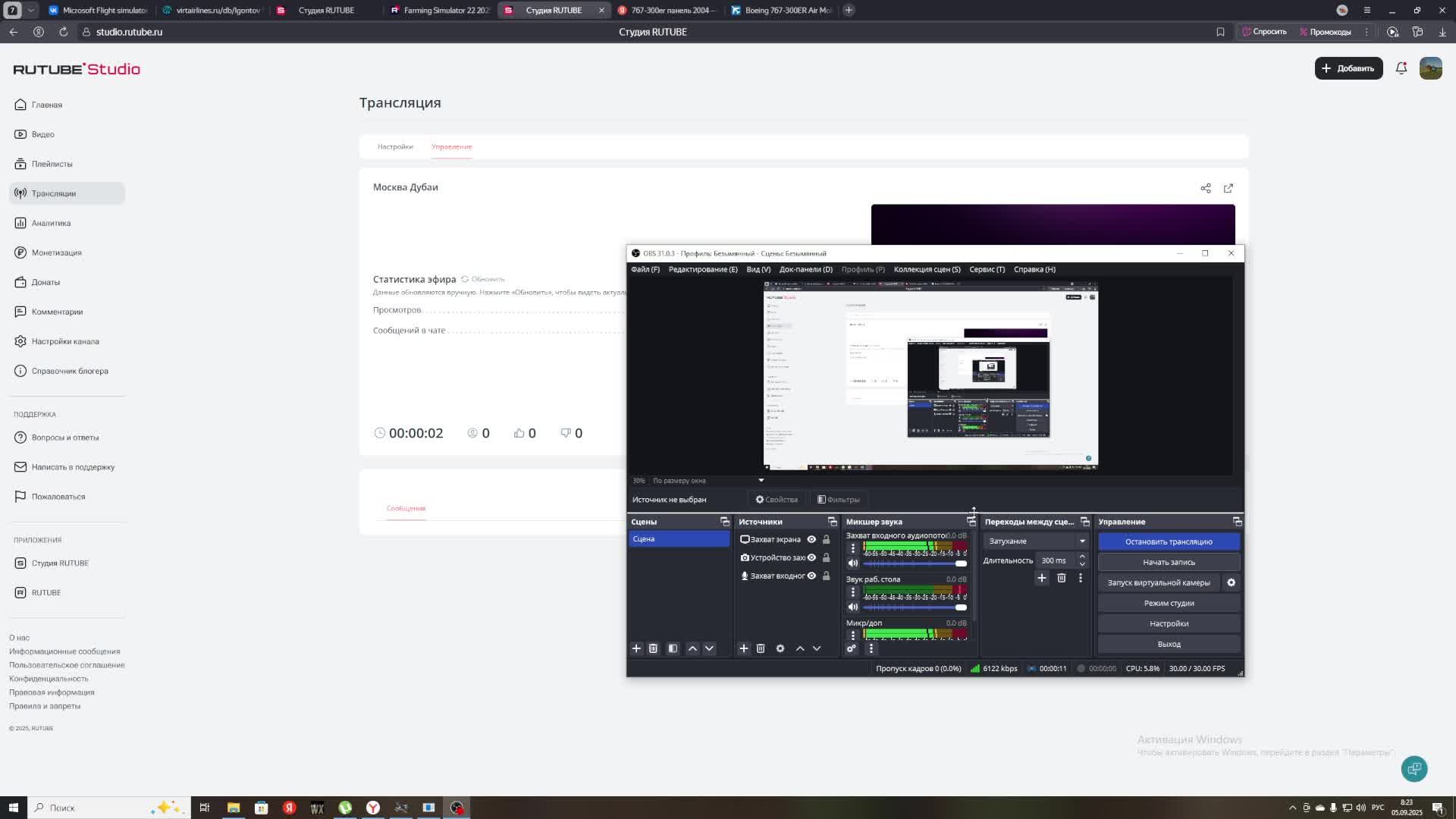The width and height of the screenshot is (1456, 819).
Task: Open advanced audio properties gears icon
Action: pos(852,648)
